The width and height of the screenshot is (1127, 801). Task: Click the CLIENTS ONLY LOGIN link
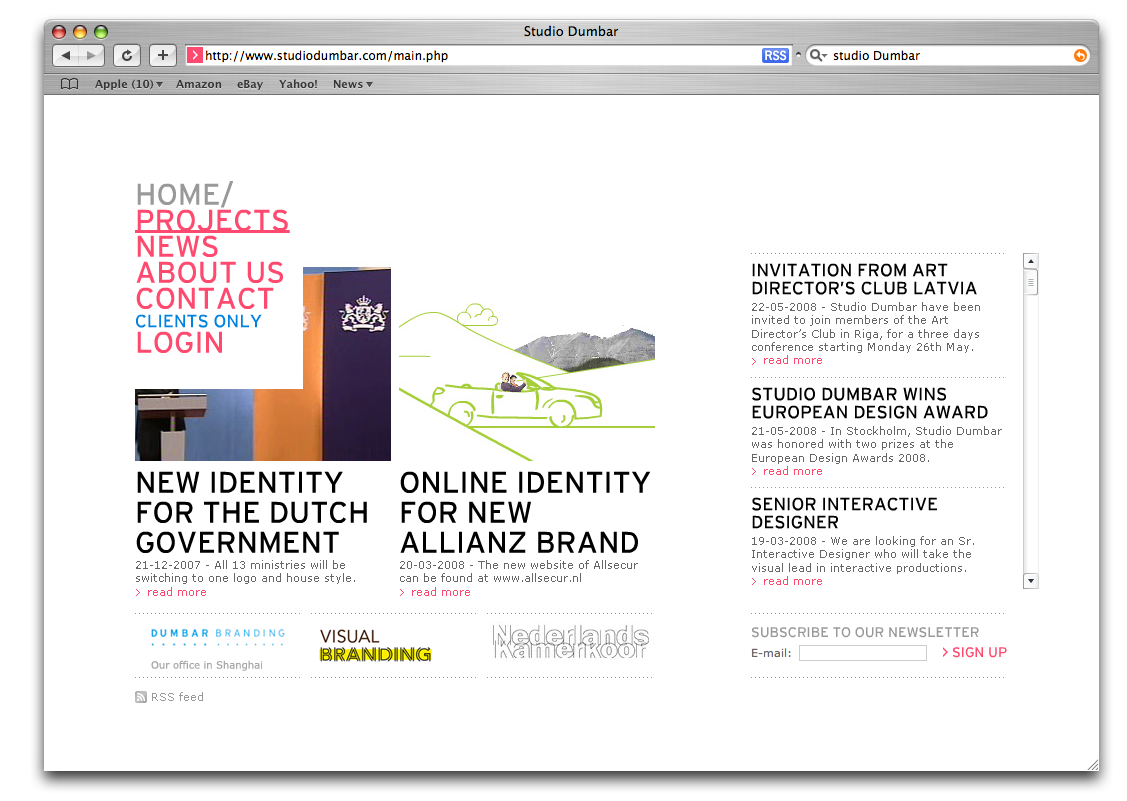coord(198,334)
